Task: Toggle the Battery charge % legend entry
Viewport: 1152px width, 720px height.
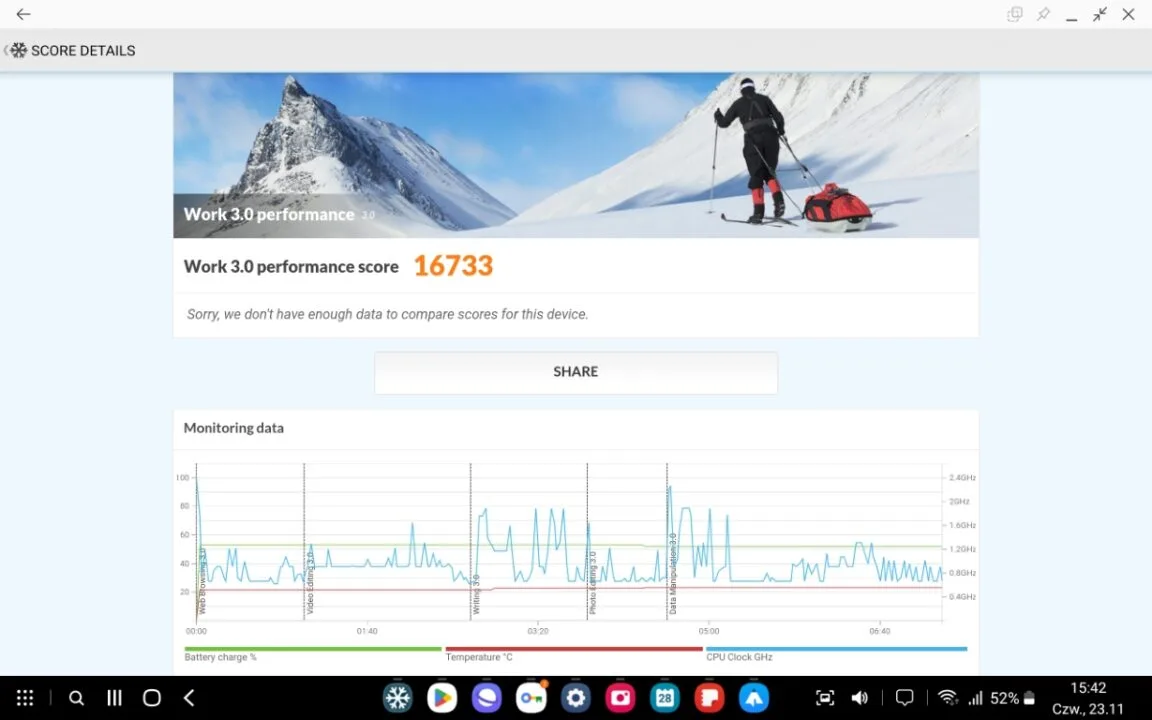Action: 221,657
